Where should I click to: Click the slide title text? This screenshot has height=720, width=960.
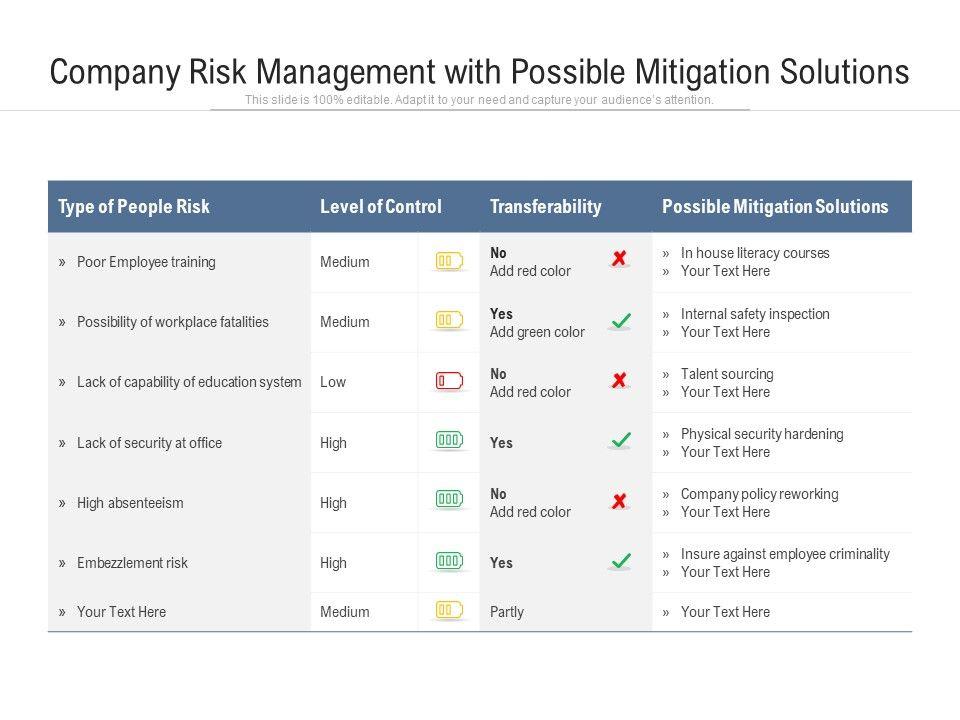480,72
